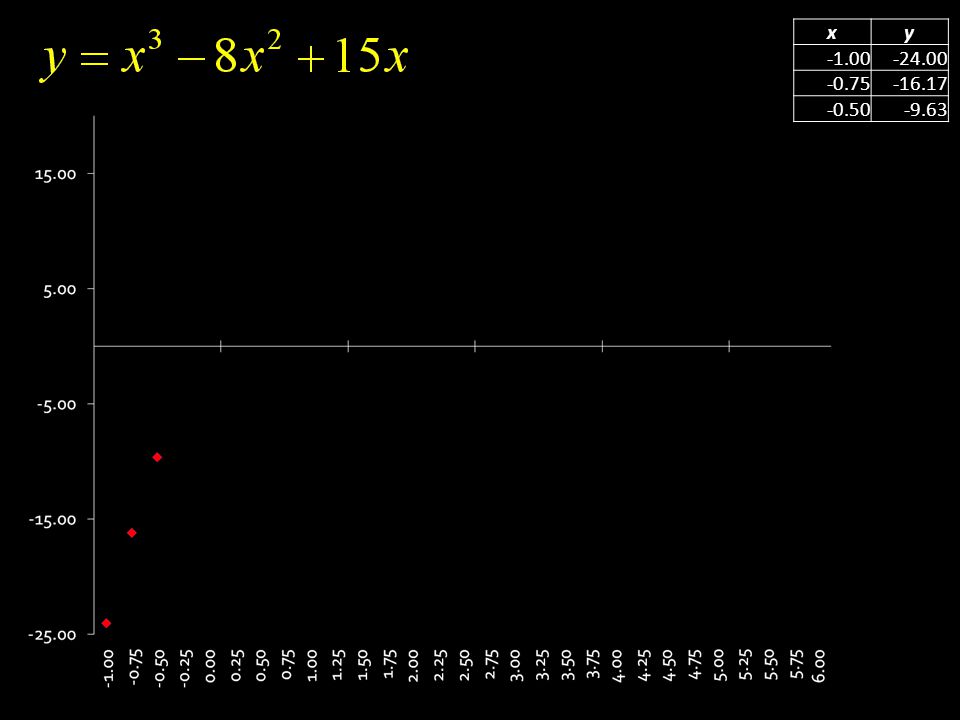Select table cell -1.00
Screen dimensions: 960x720
point(832,58)
